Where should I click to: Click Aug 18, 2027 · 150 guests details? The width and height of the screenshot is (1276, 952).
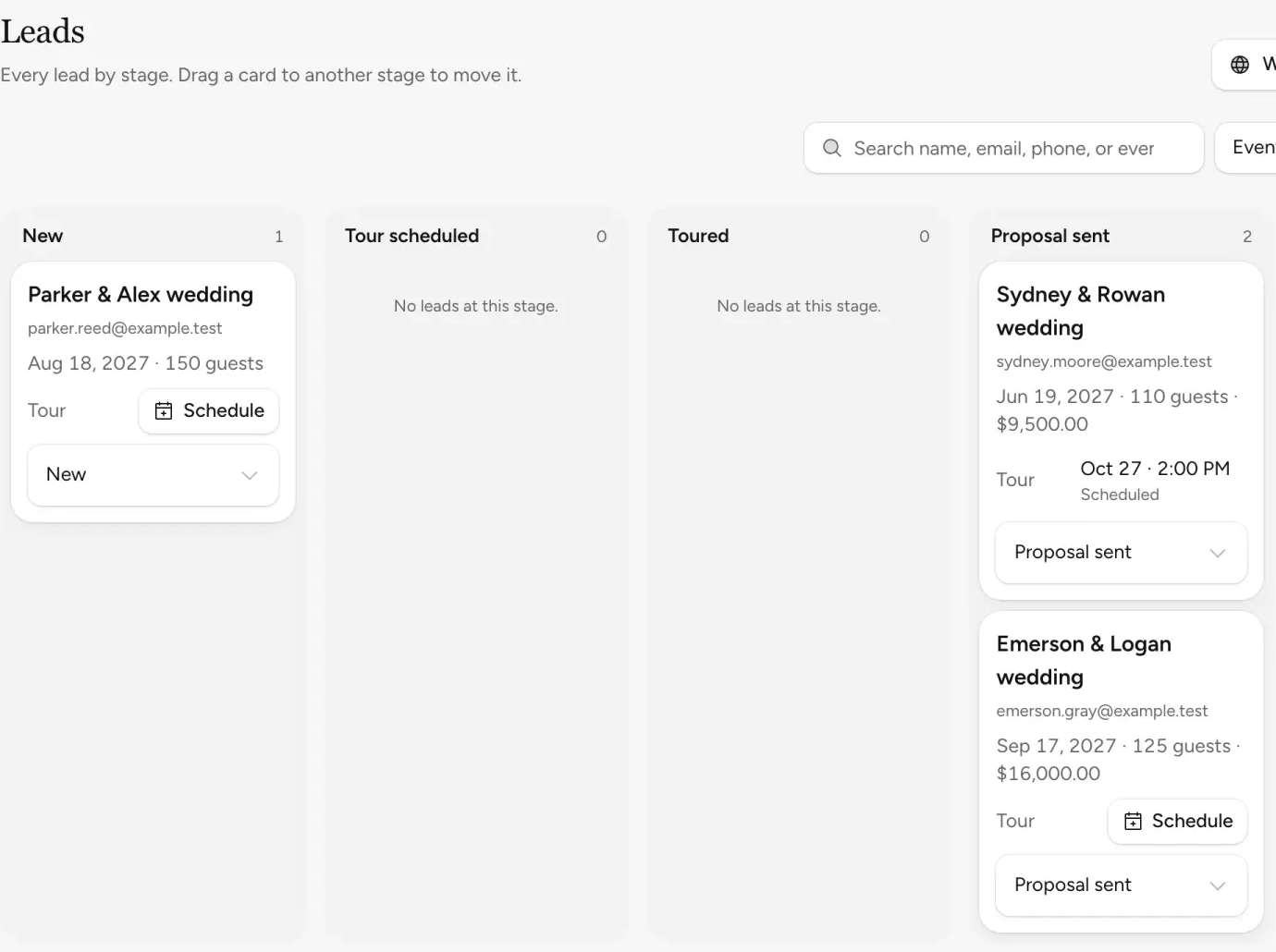coord(145,364)
